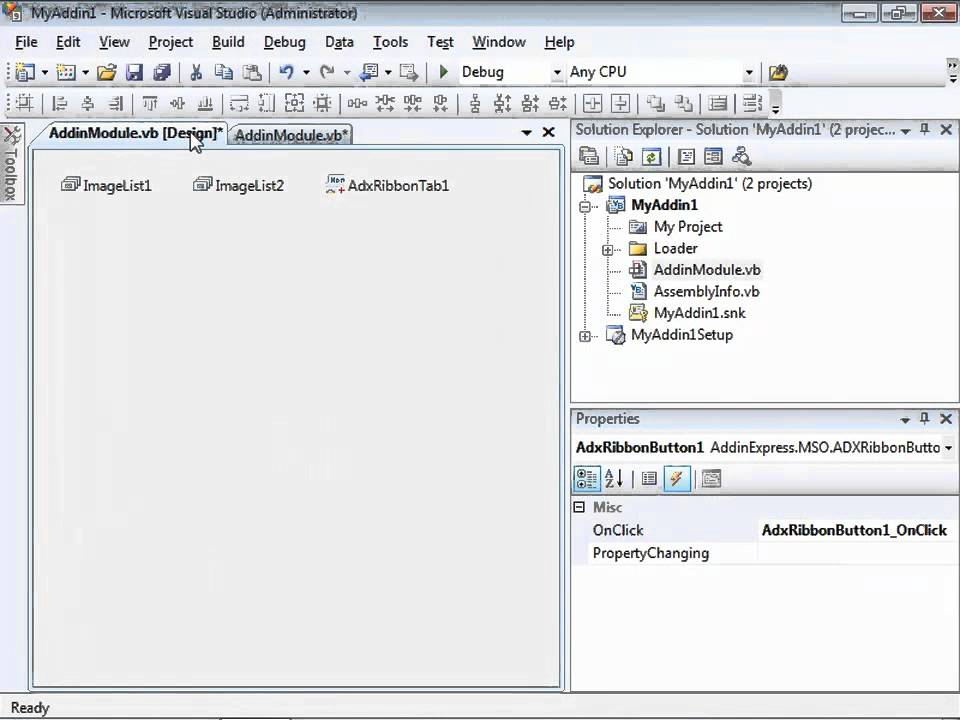Open the Window menu
This screenshot has width=960, height=720.
(499, 42)
